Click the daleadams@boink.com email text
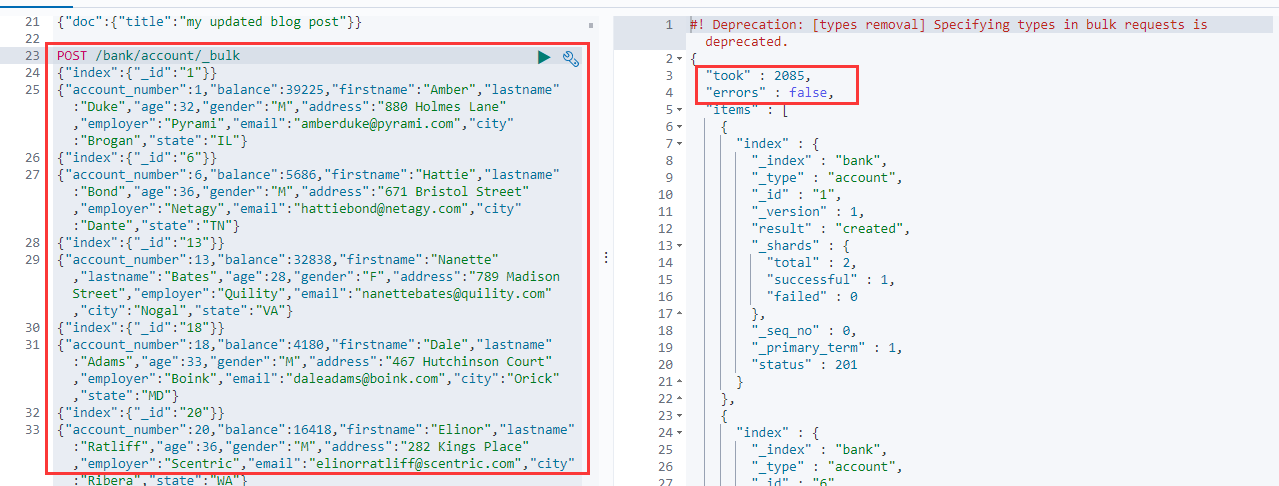 365,379
